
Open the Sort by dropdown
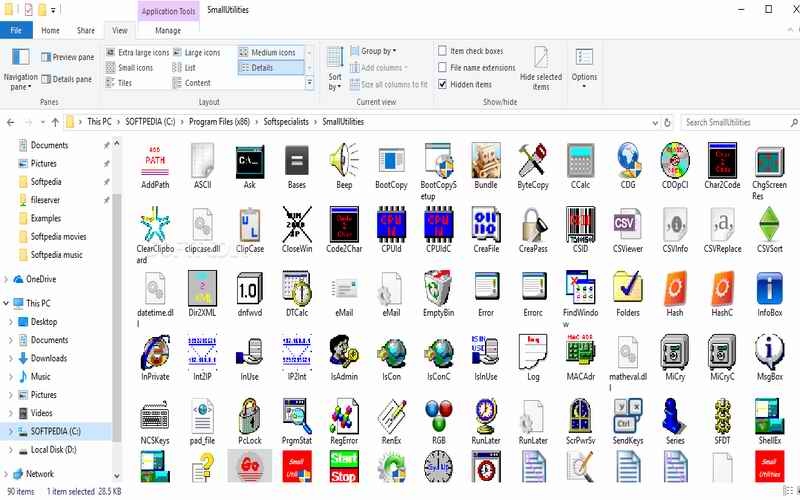335,66
